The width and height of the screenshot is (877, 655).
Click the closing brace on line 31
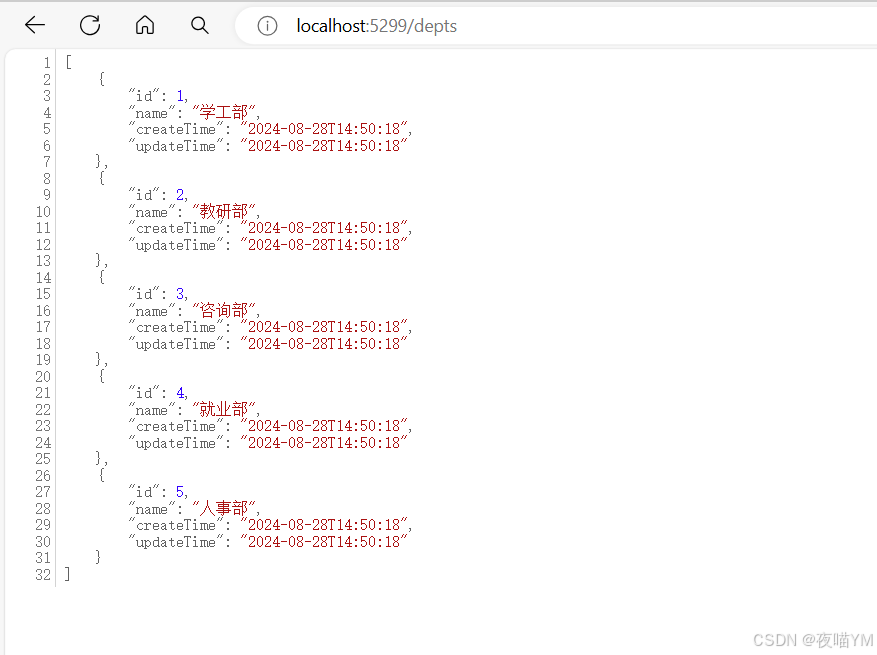(98, 557)
